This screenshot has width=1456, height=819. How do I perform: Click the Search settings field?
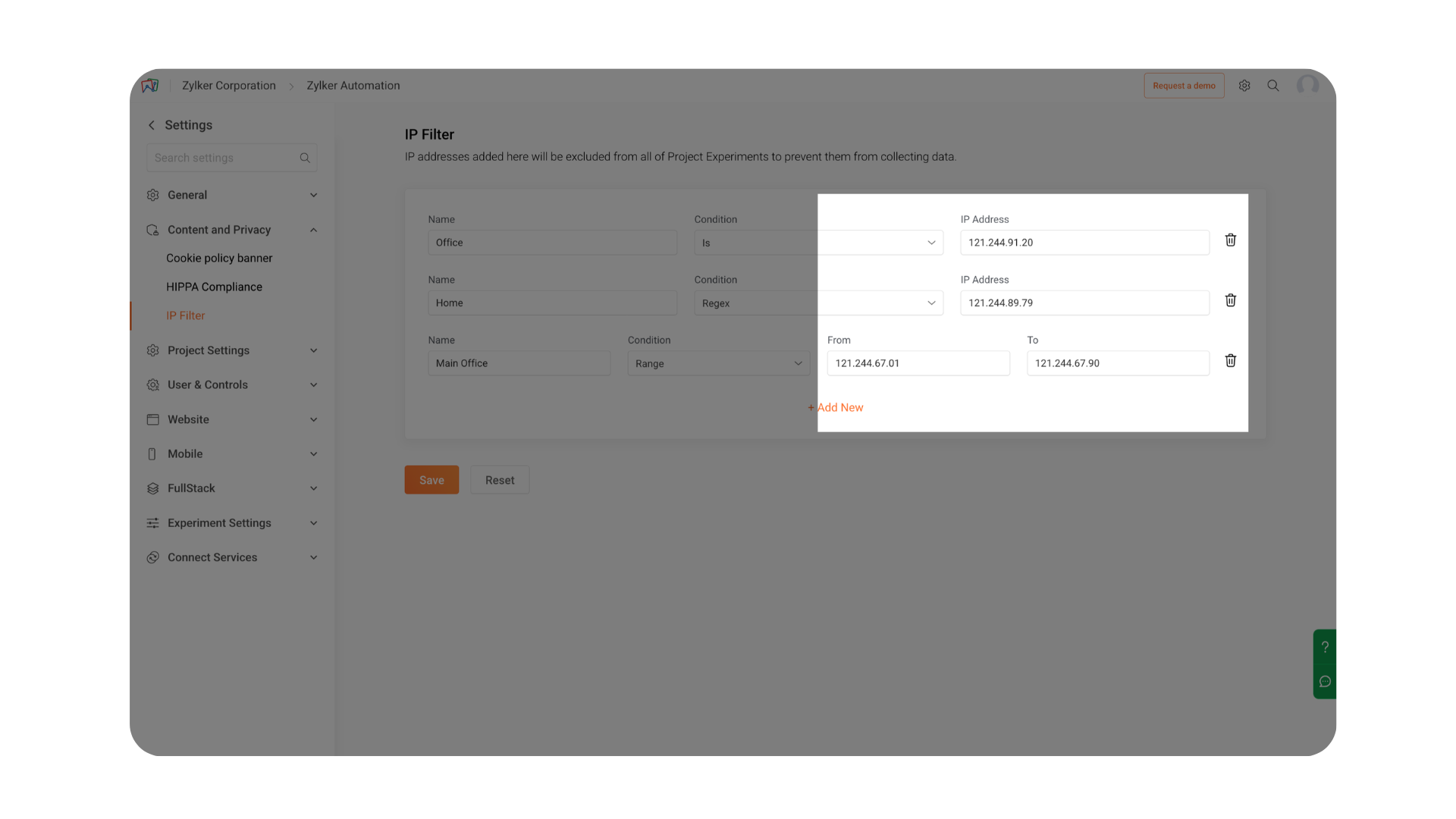tap(224, 158)
